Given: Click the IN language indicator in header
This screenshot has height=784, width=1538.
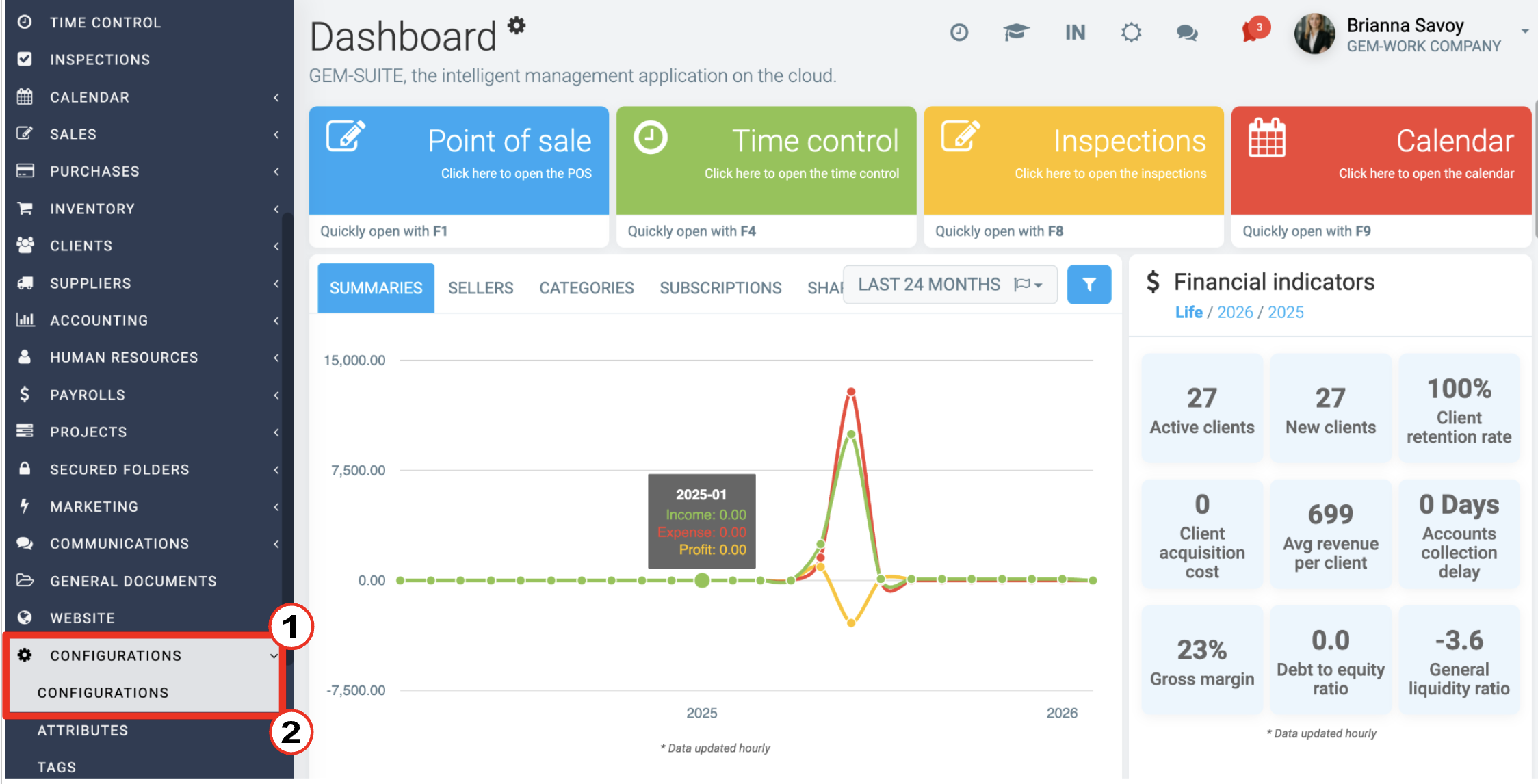Looking at the screenshot, I should [x=1075, y=32].
